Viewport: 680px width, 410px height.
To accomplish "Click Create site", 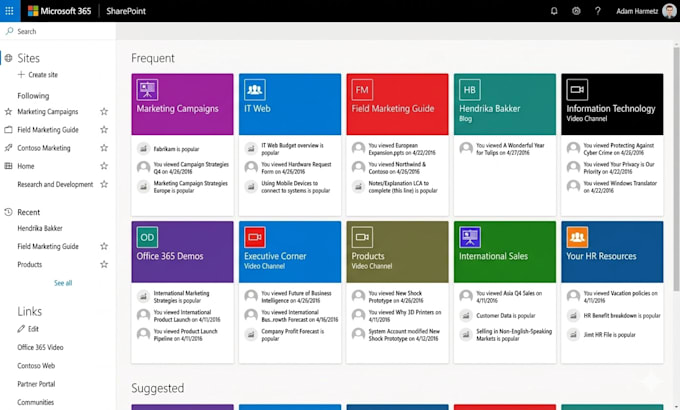I will pyautogui.click(x=43, y=75).
